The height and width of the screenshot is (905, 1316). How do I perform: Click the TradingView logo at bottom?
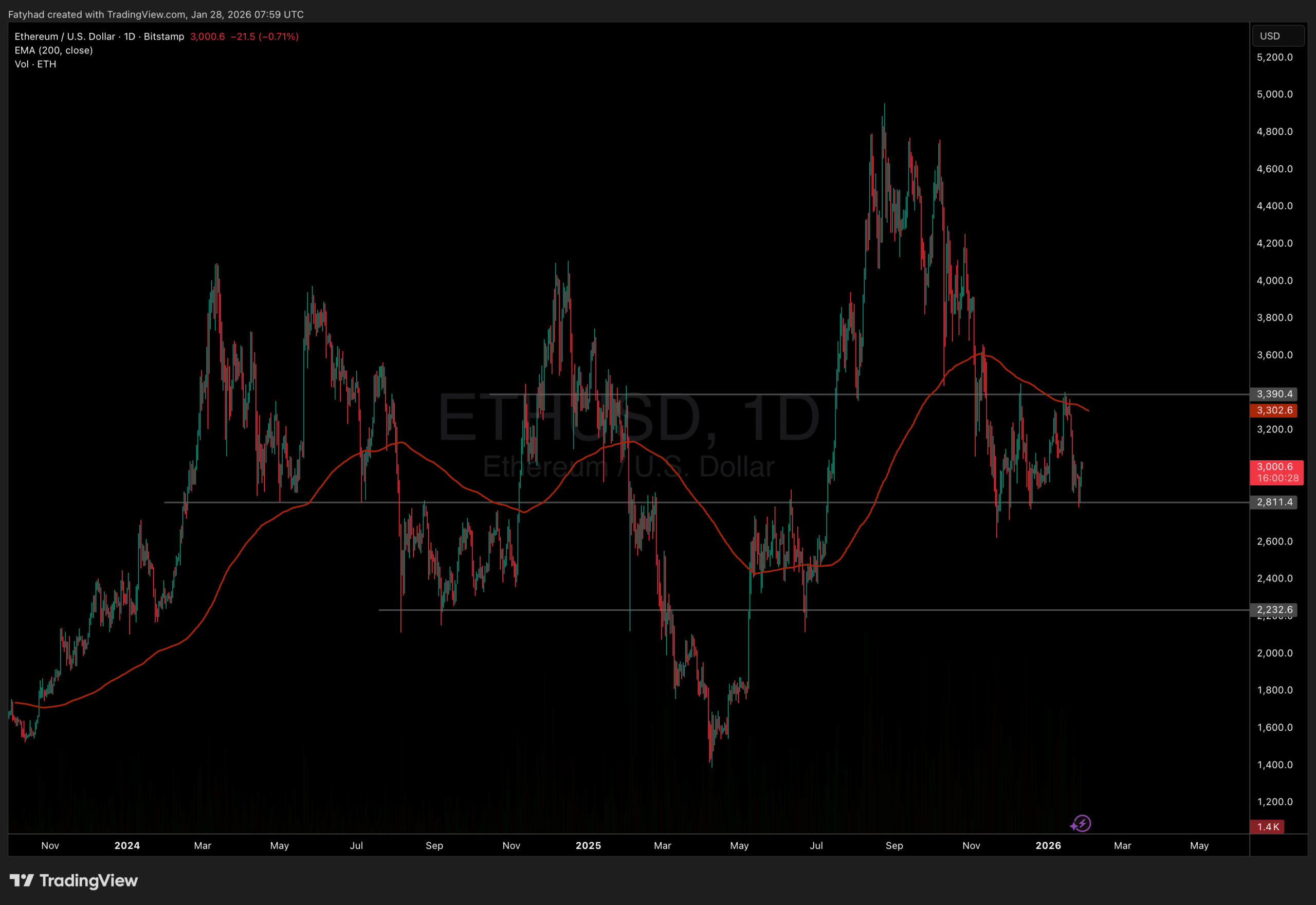[x=74, y=881]
